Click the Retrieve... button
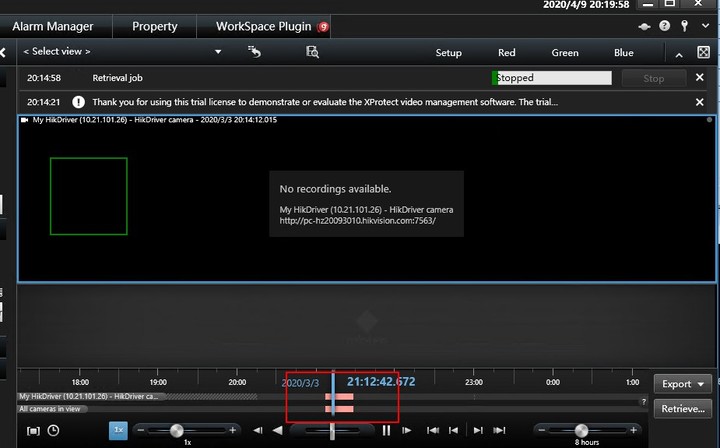This screenshot has width=720, height=448. pyautogui.click(x=683, y=409)
